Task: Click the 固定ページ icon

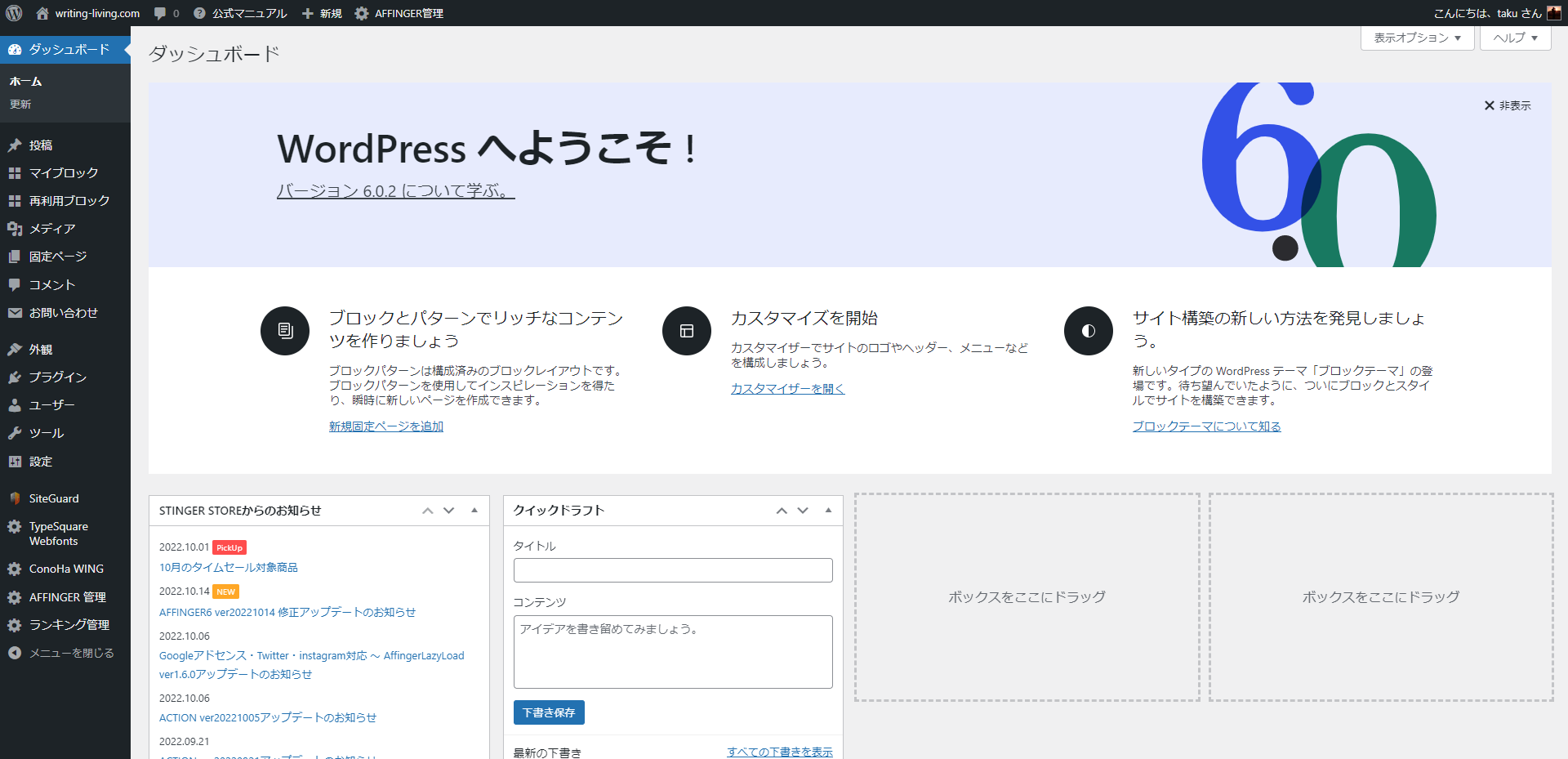Action: [x=15, y=257]
